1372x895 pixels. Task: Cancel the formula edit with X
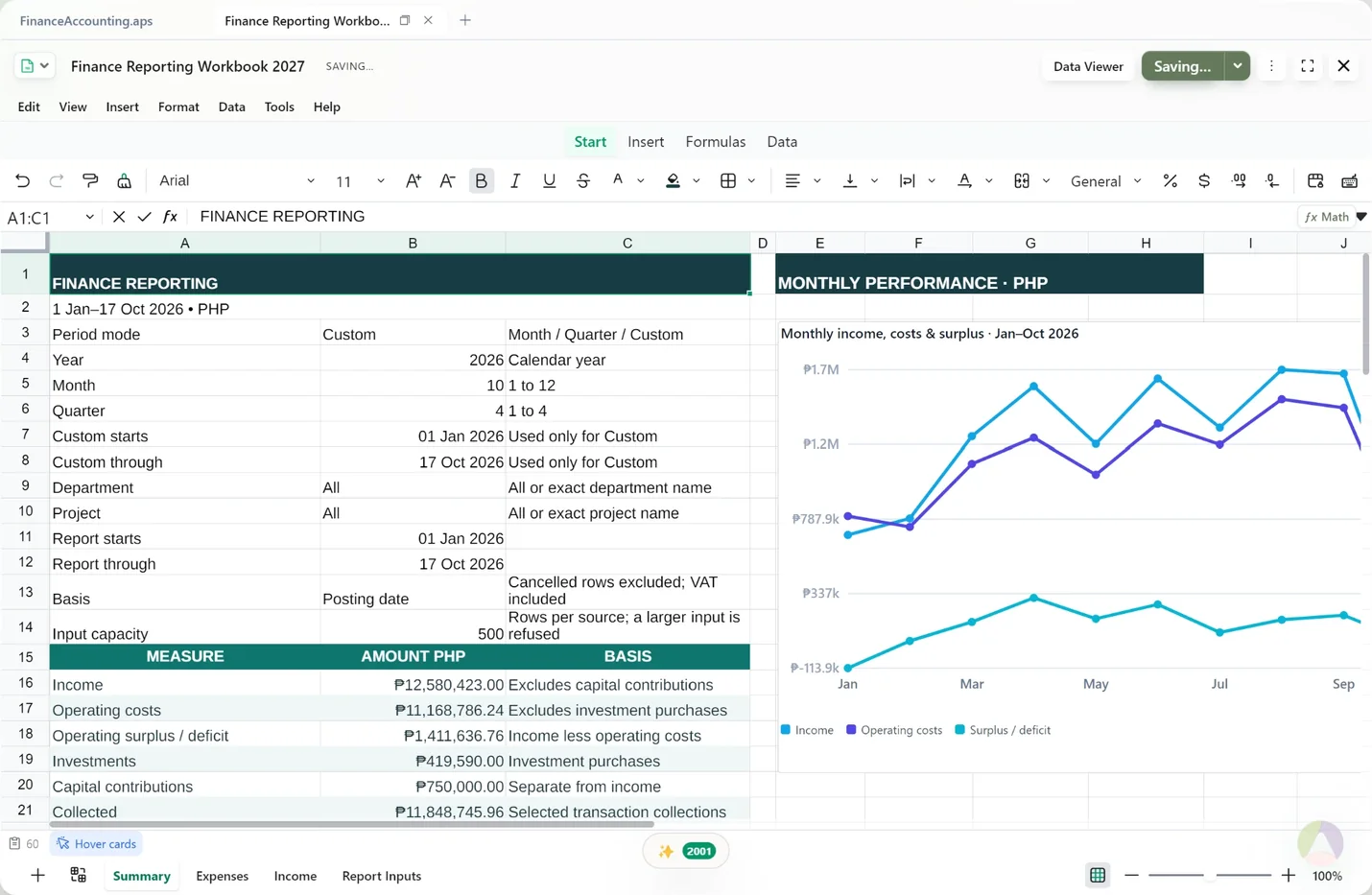coord(119,217)
